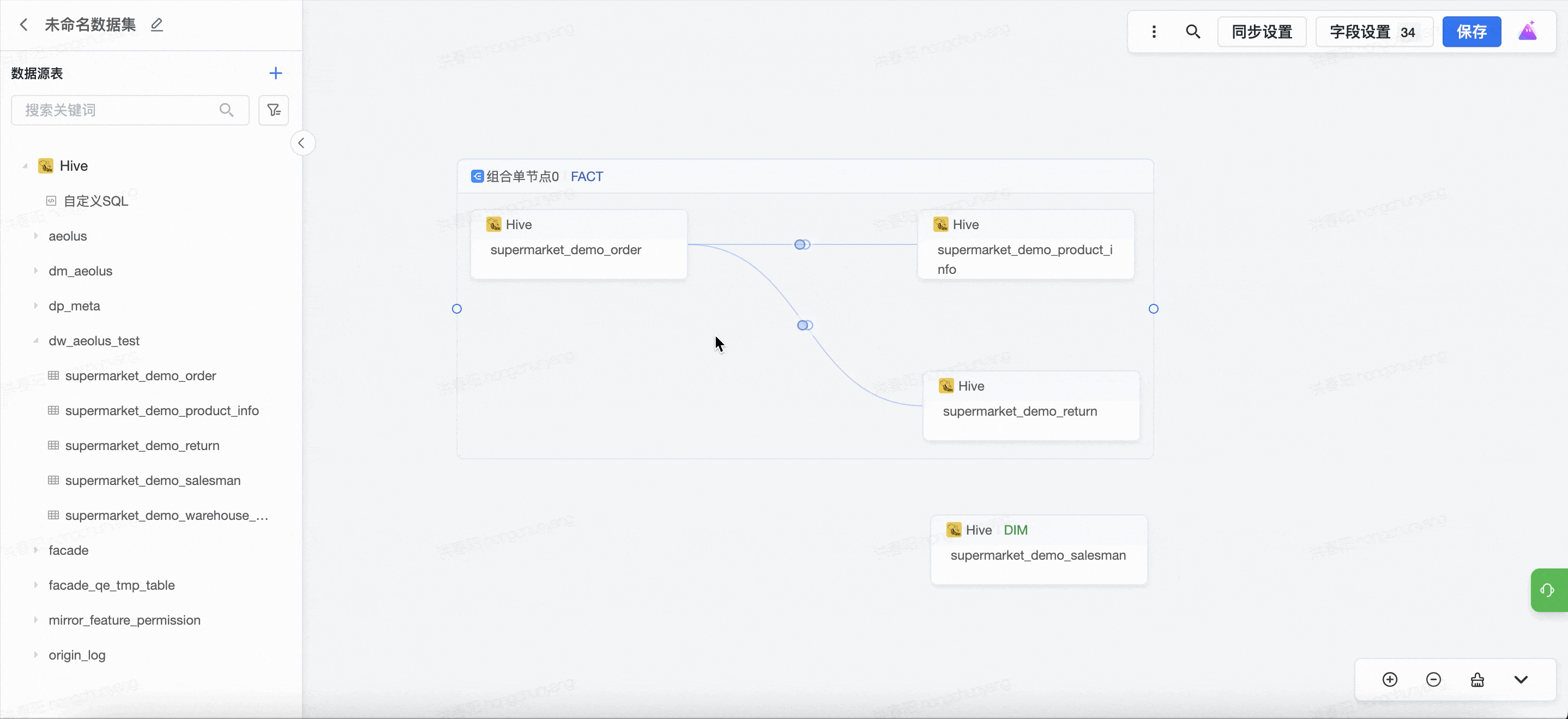Collapse the left data source panel

pyautogui.click(x=302, y=143)
